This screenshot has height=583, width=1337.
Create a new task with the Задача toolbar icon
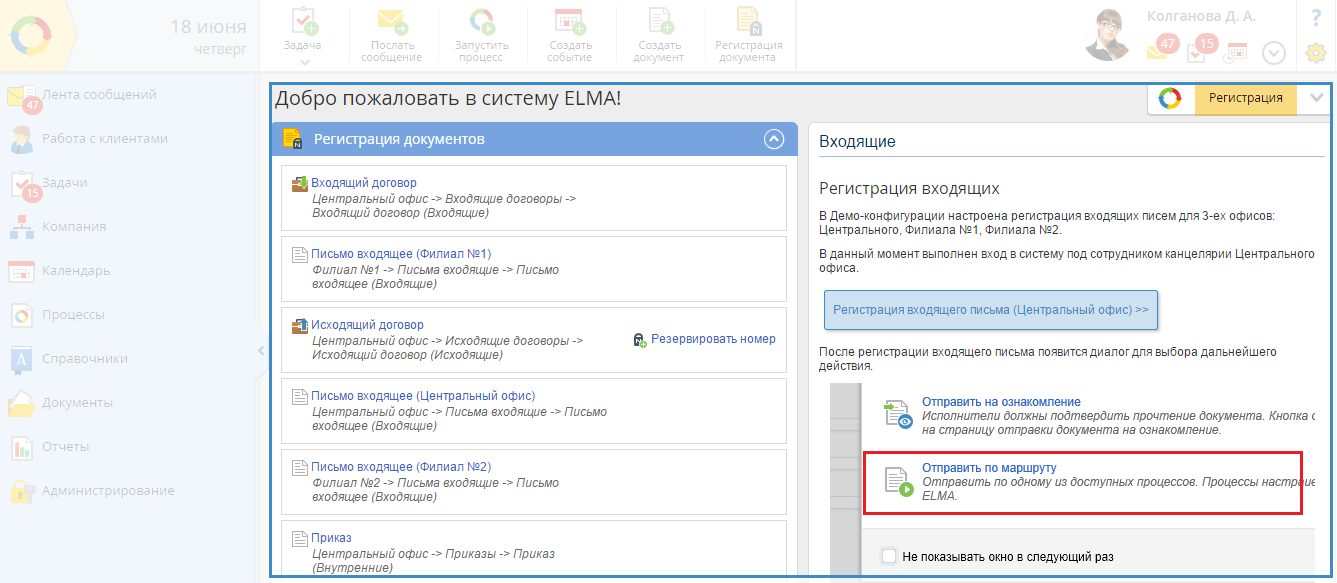tap(304, 22)
